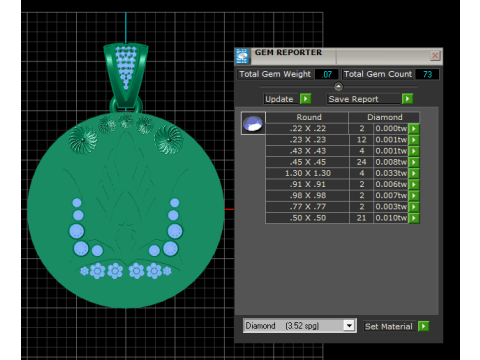This screenshot has width=480, height=360.
Task: Select the .50 X .50 size cell
Action: [308, 218]
